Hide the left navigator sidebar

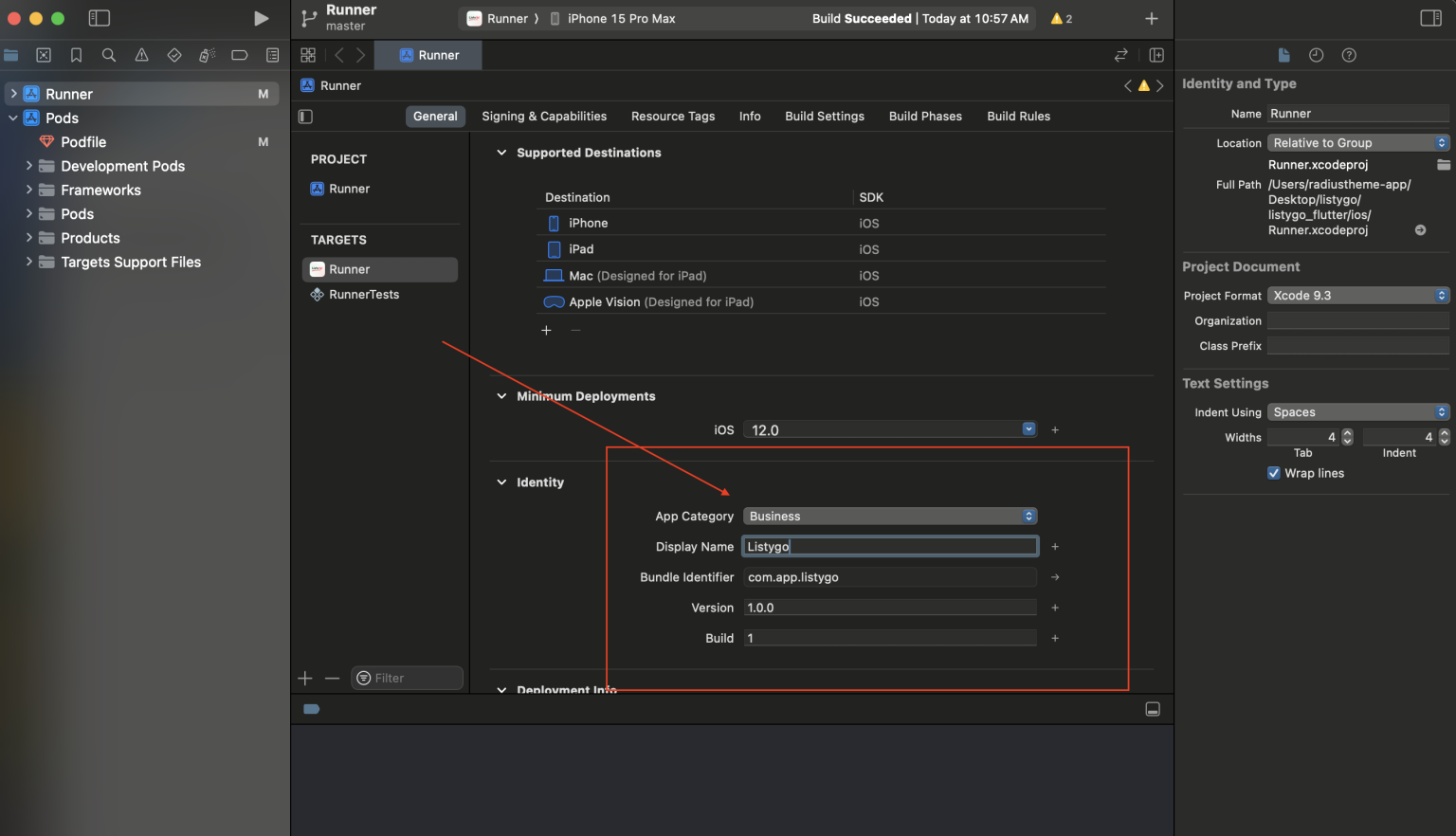[x=99, y=18]
